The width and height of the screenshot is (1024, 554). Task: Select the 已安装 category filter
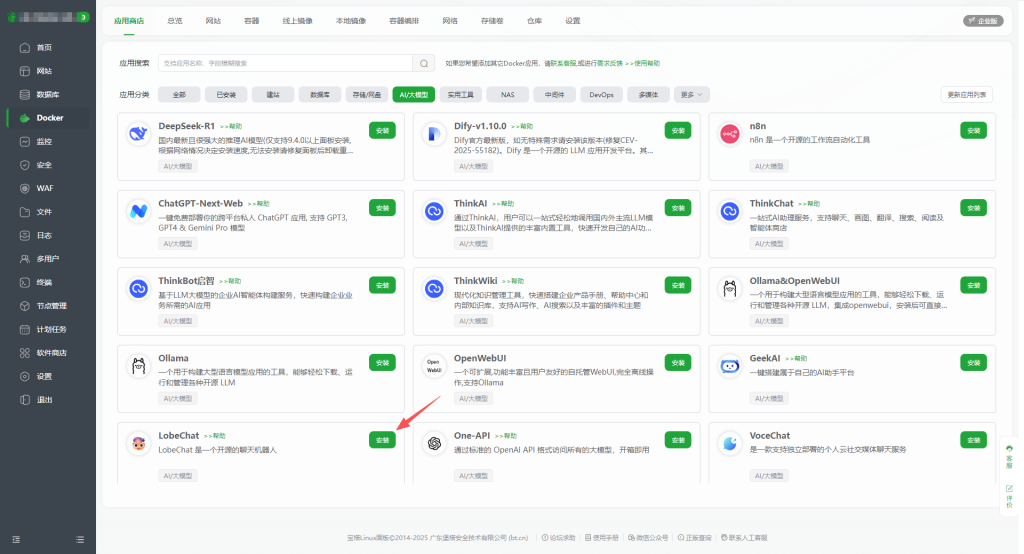[x=226, y=95]
